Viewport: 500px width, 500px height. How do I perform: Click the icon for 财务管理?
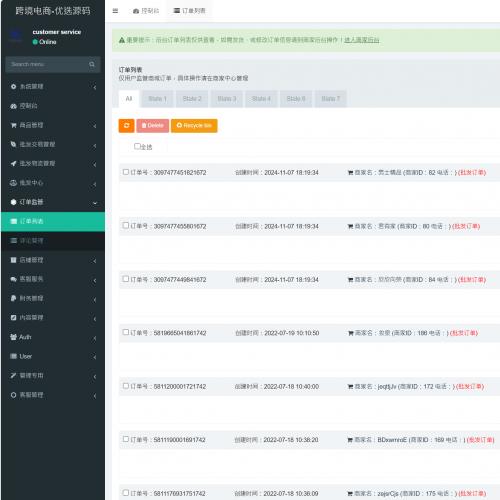(x=13, y=298)
